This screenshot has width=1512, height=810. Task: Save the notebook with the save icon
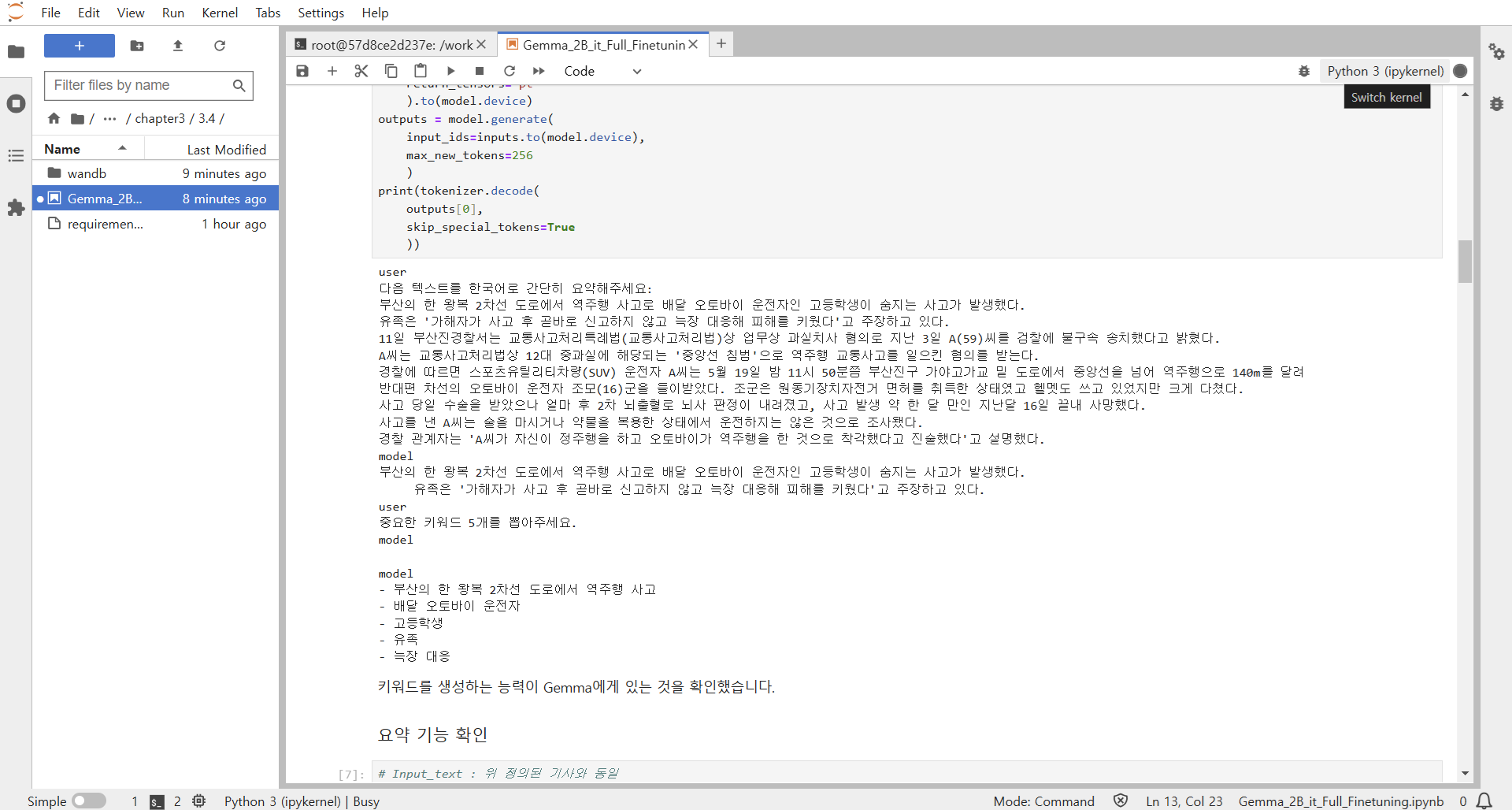[302, 71]
